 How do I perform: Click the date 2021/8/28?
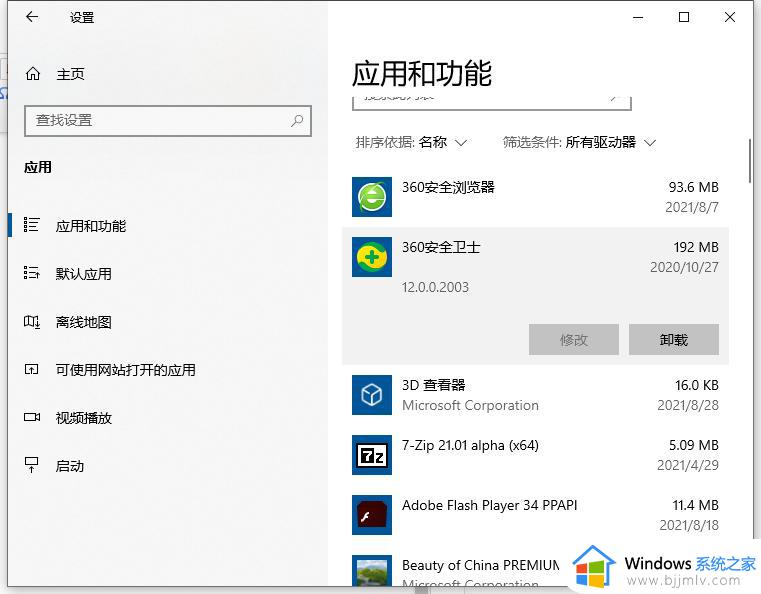pyautogui.click(x=688, y=405)
